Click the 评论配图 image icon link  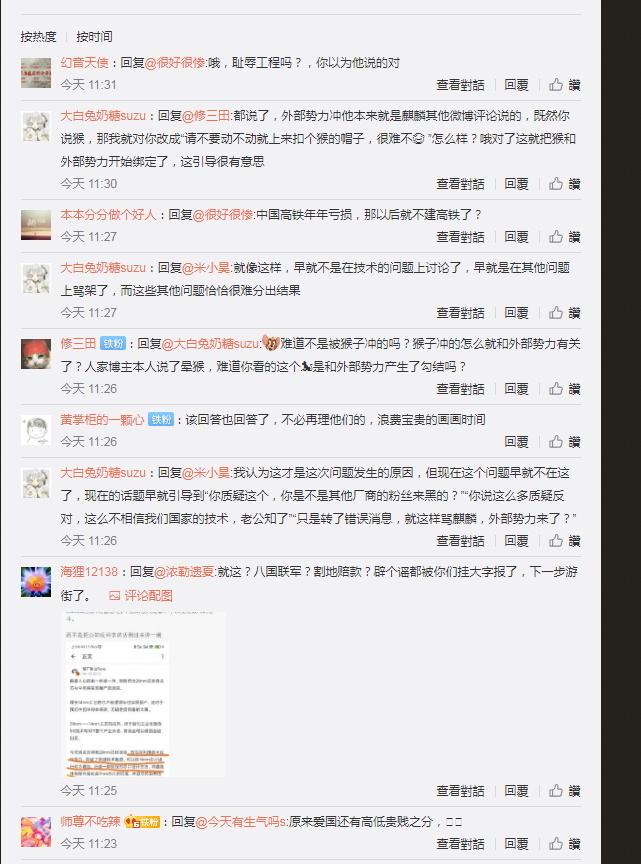[141, 596]
